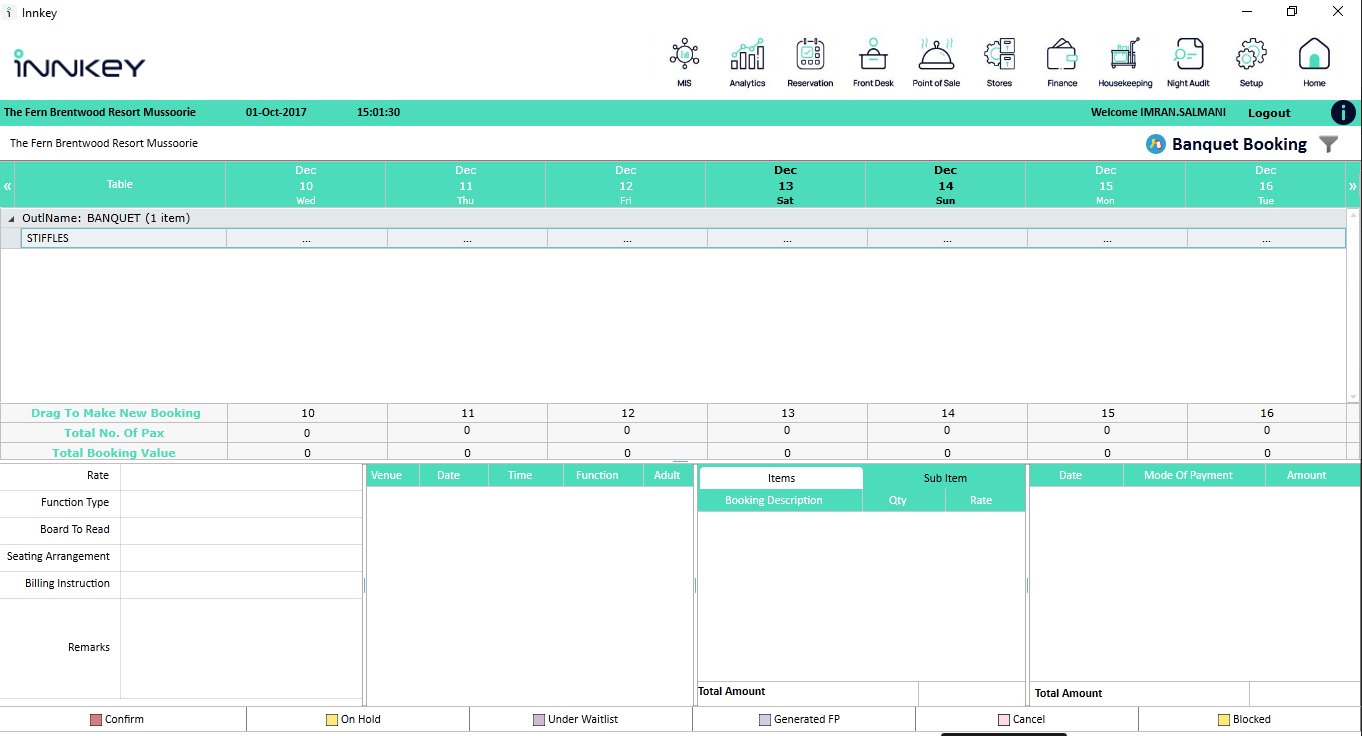The image size is (1362, 736).
Task: Click the On Hold yellow swatch
Action: point(332,720)
